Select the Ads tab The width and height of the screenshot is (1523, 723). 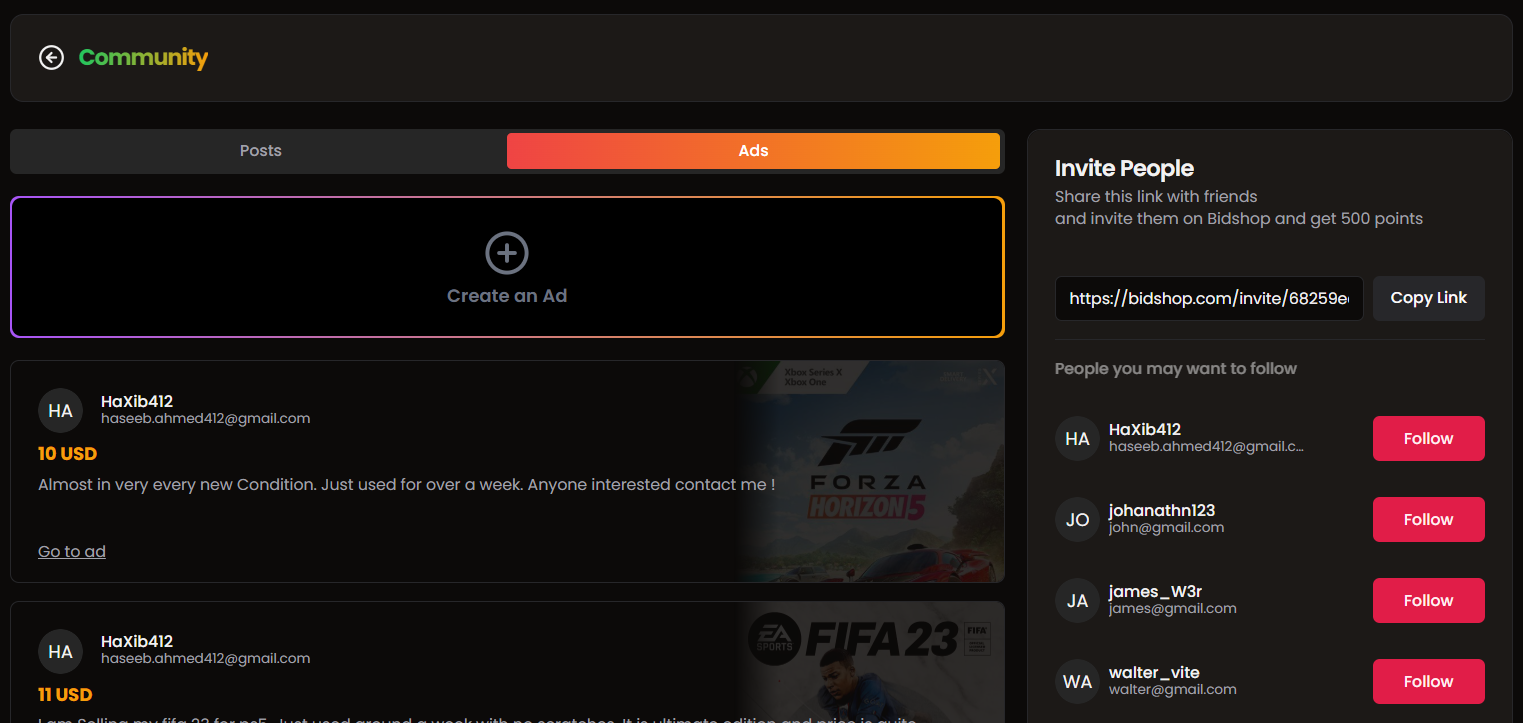(753, 151)
